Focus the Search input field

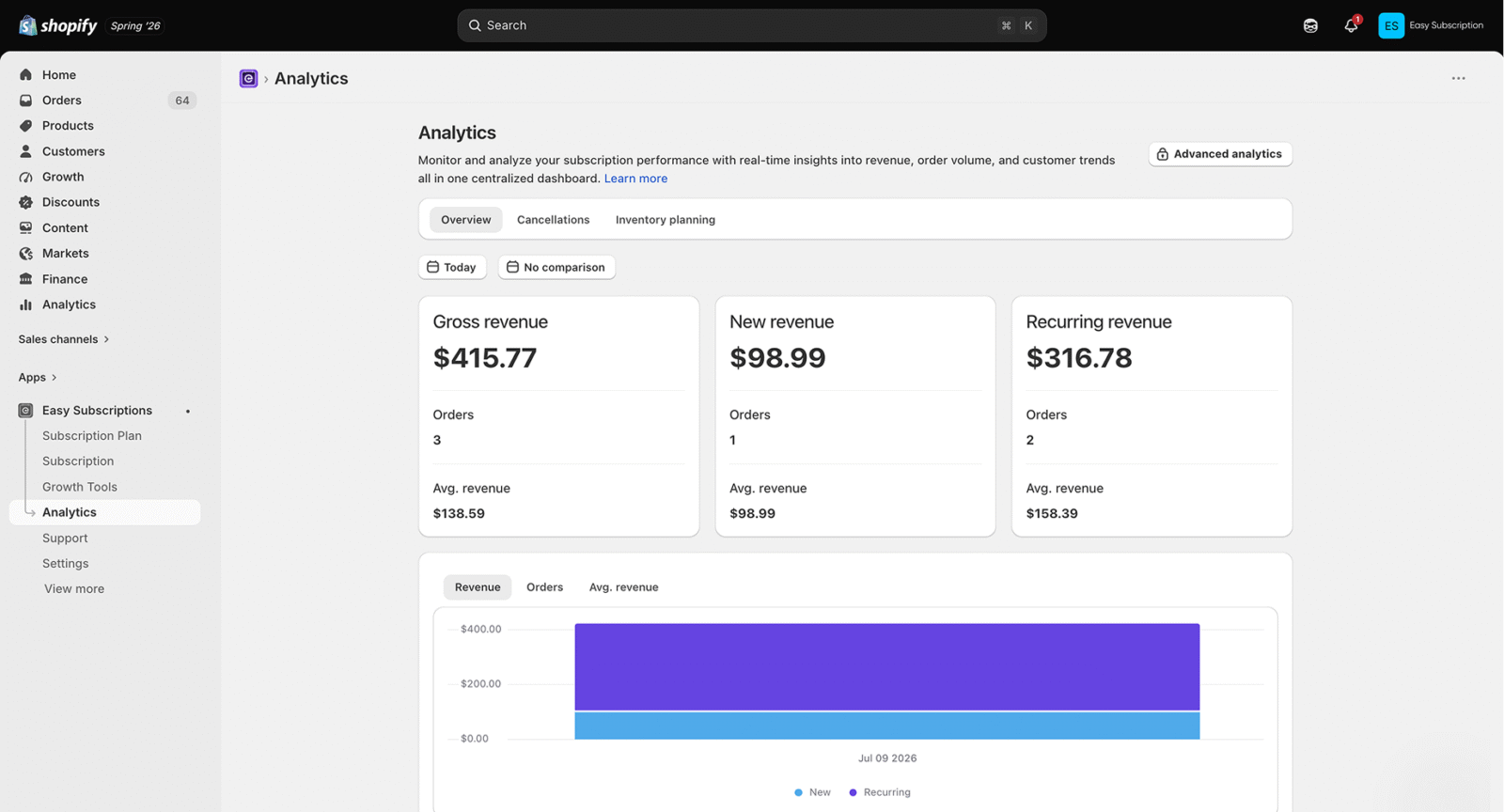coord(752,25)
